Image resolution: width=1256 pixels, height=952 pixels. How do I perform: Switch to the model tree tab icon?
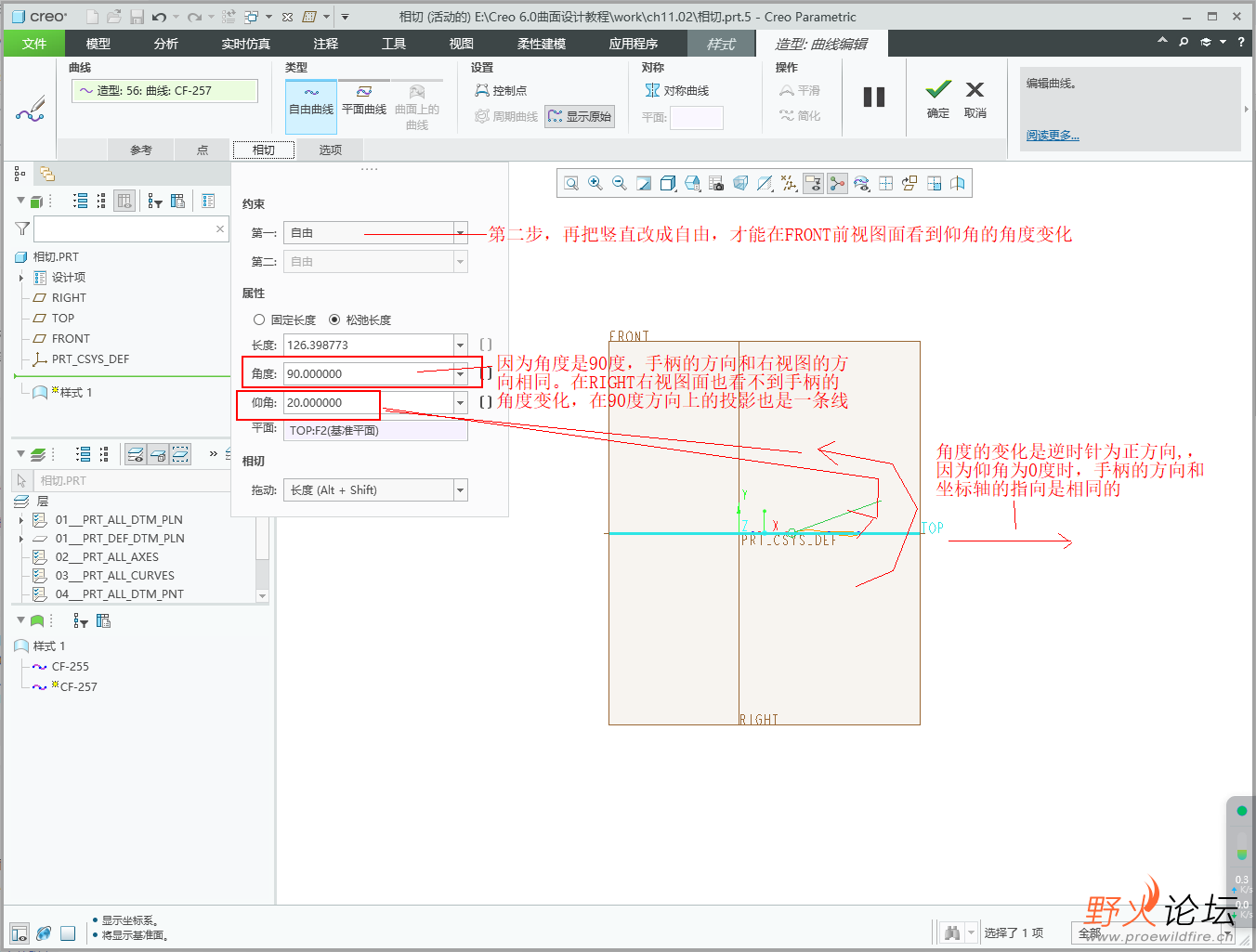pyautogui.click(x=20, y=174)
